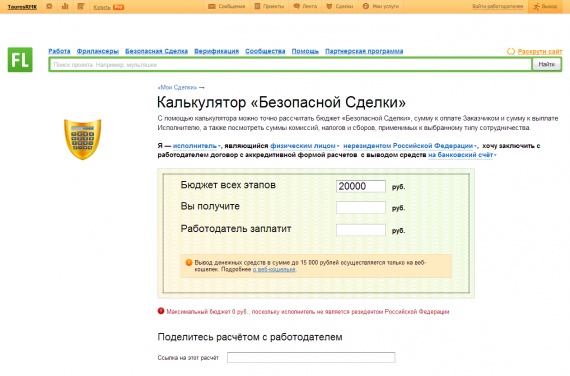Click the Поделитесь расчётом с работодателем heading
Image resolution: width=570 pixels, height=376 pixels.
click(x=250, y=337)
